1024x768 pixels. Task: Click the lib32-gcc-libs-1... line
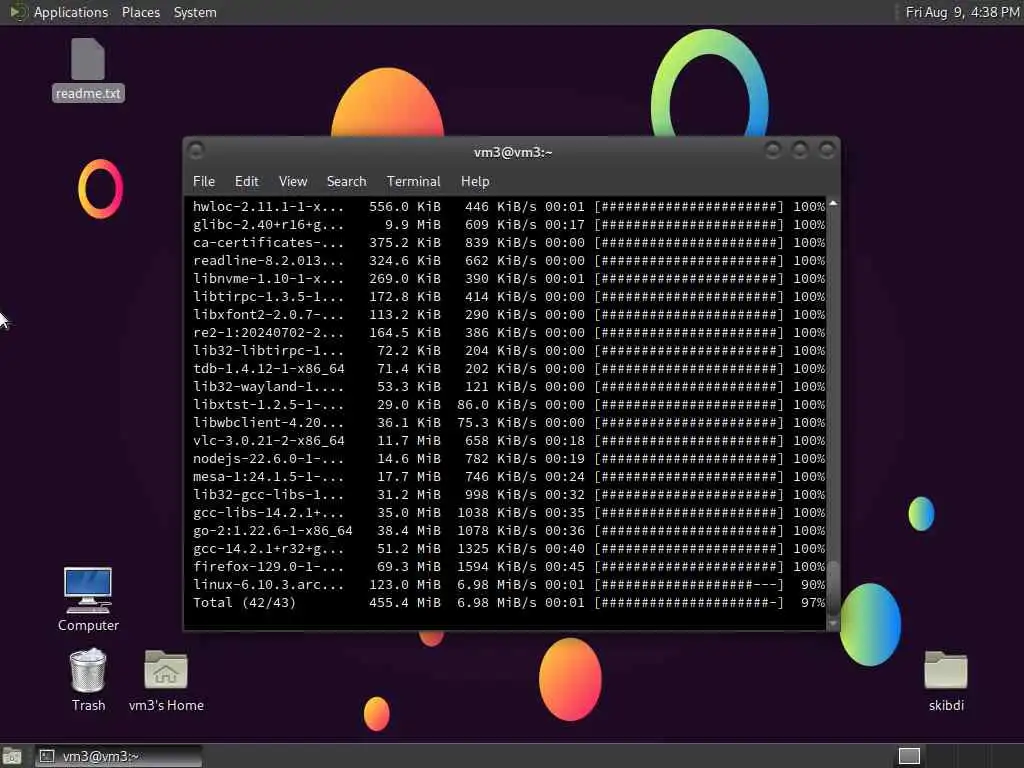508,494
